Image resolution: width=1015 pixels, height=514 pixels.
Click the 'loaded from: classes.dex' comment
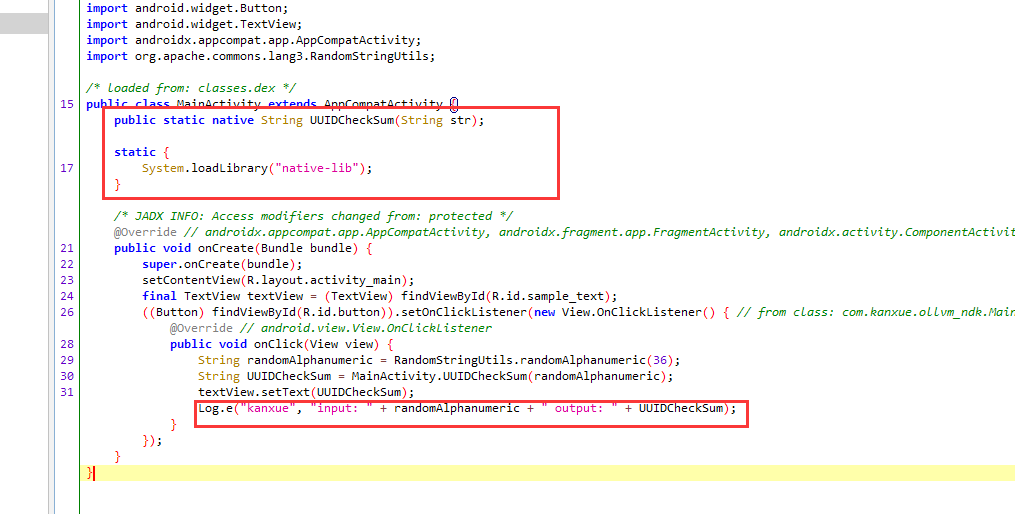pyautogui.click(x=191, y=88)
